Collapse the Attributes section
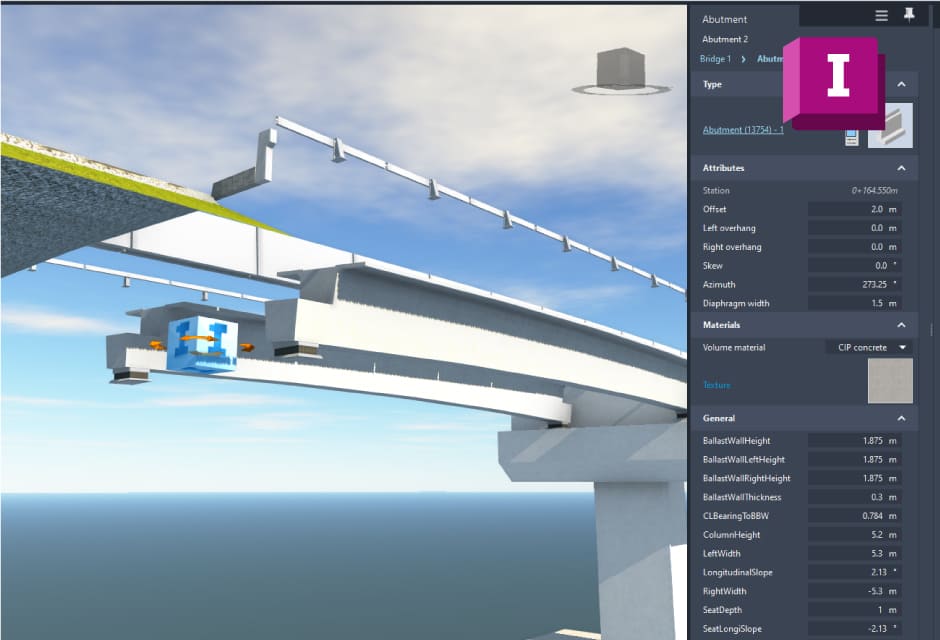The width and height of the screenshot is (940, 640). coord(902,169)
